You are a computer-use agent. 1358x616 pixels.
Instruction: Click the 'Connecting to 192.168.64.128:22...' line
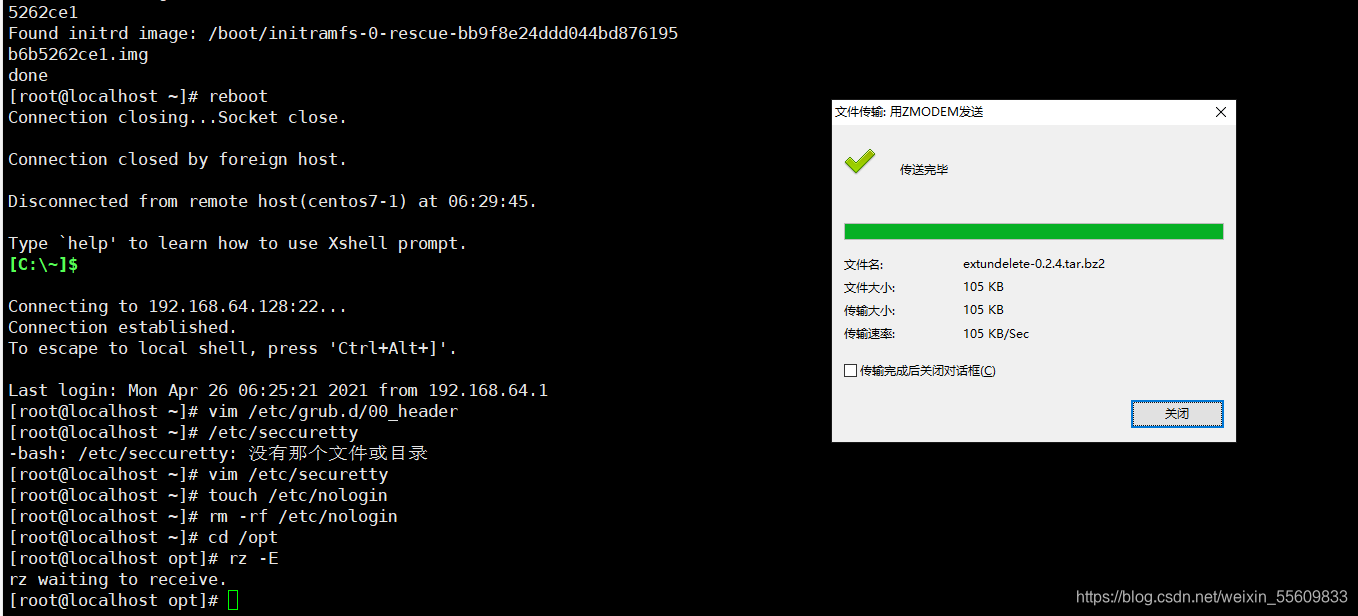coord(178,306)
